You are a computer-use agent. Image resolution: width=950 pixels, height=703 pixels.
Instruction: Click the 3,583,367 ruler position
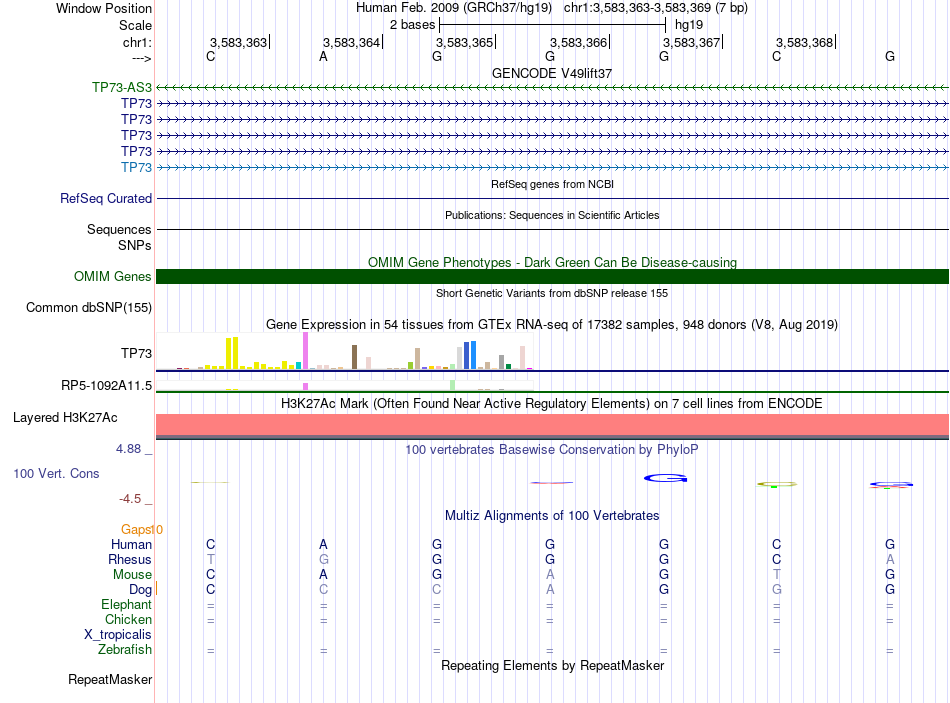click(x=691, y=42)
